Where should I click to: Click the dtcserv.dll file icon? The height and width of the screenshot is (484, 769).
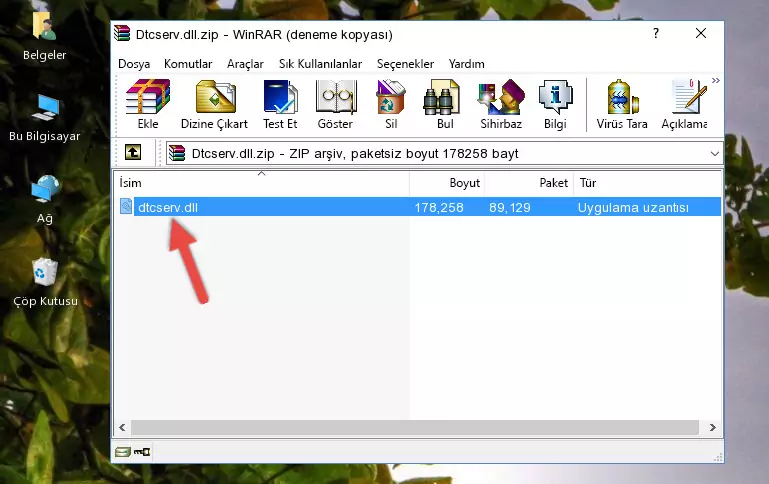point(126,206)
